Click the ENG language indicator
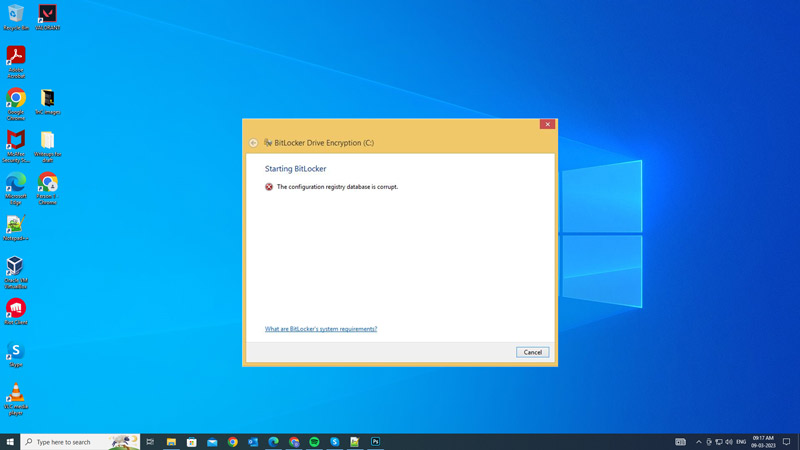The image size is (800, 450). [741, 442]
